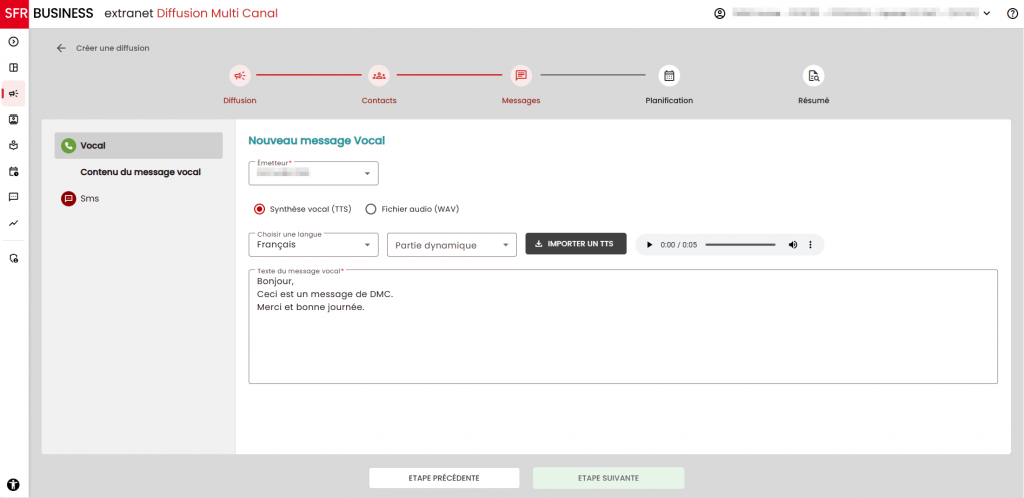Click the IMPORTER UN TTS button

click(575, 244)
